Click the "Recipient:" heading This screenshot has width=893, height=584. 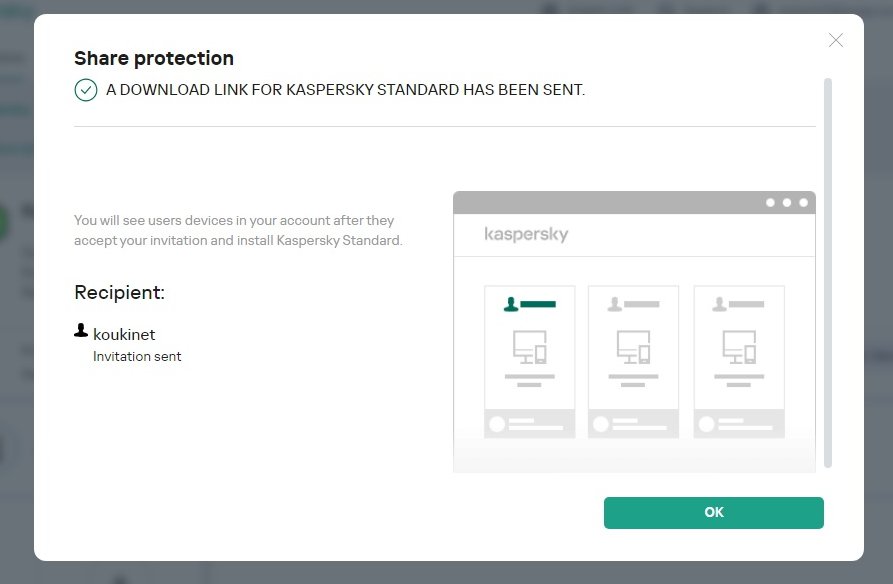click(x=119, y=292)
